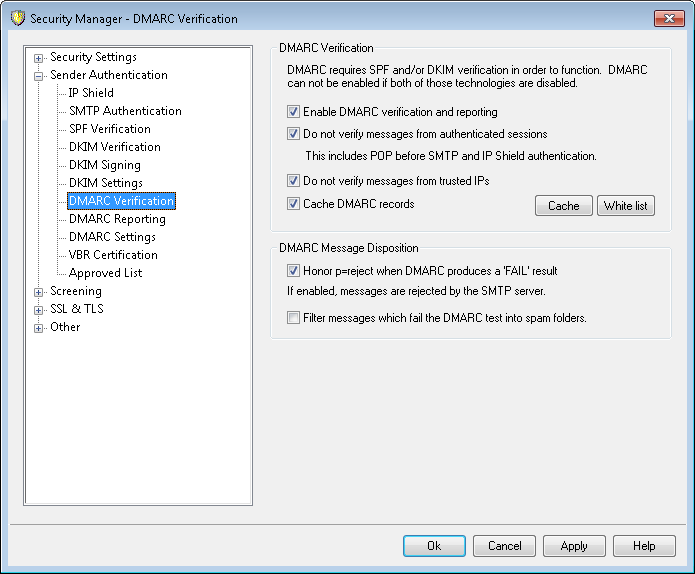Enable filtering failed DMARC messages into spam folders
The height and width of the screenshot is (574, 695).
[294, 318]
